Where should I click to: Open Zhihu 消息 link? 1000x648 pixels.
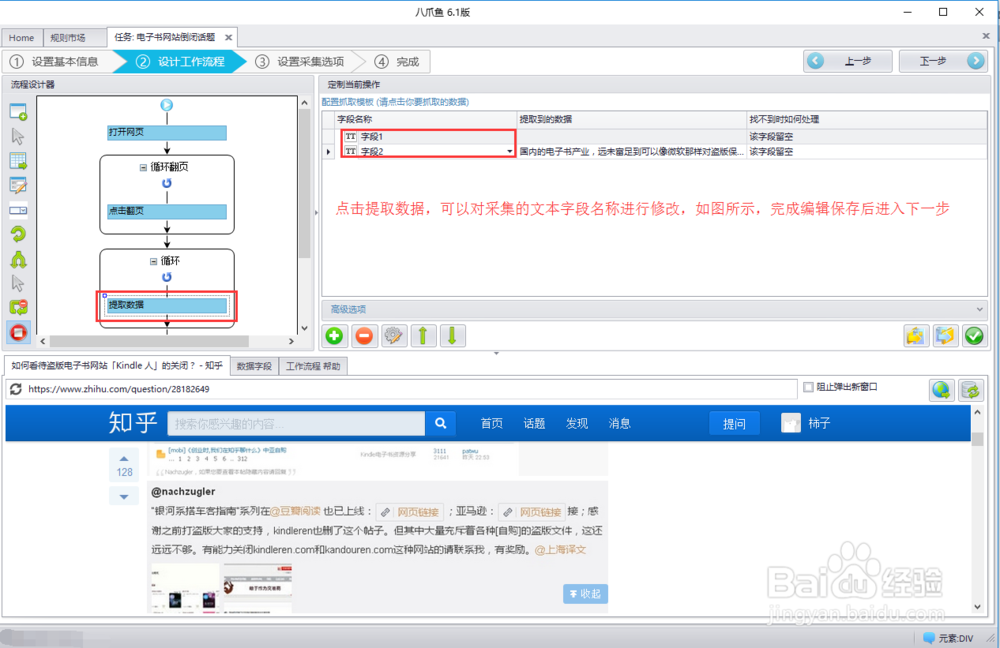(x=619, y=423)
